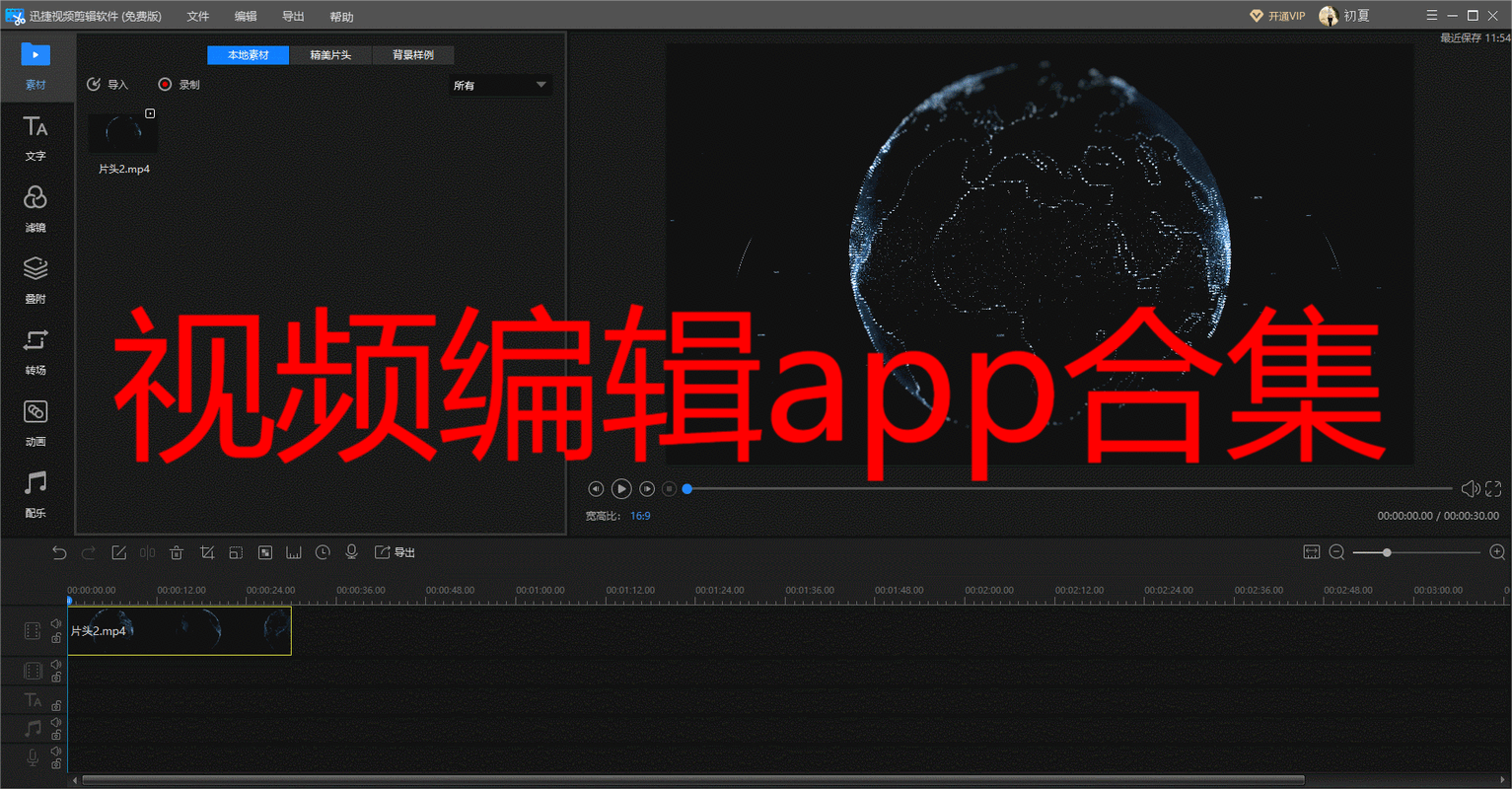
Task: Open the 编辑 menu
Action: point(246,17)
